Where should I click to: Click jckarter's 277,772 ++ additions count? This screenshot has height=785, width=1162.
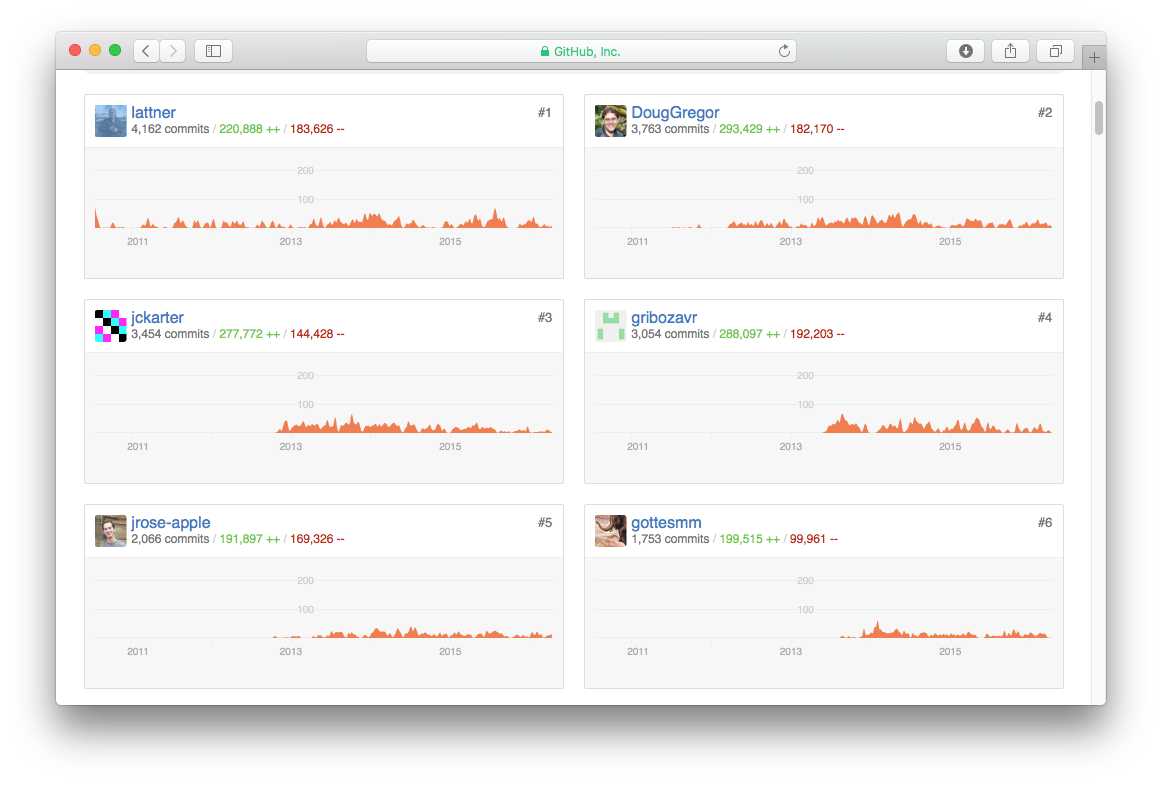[249, 334]
